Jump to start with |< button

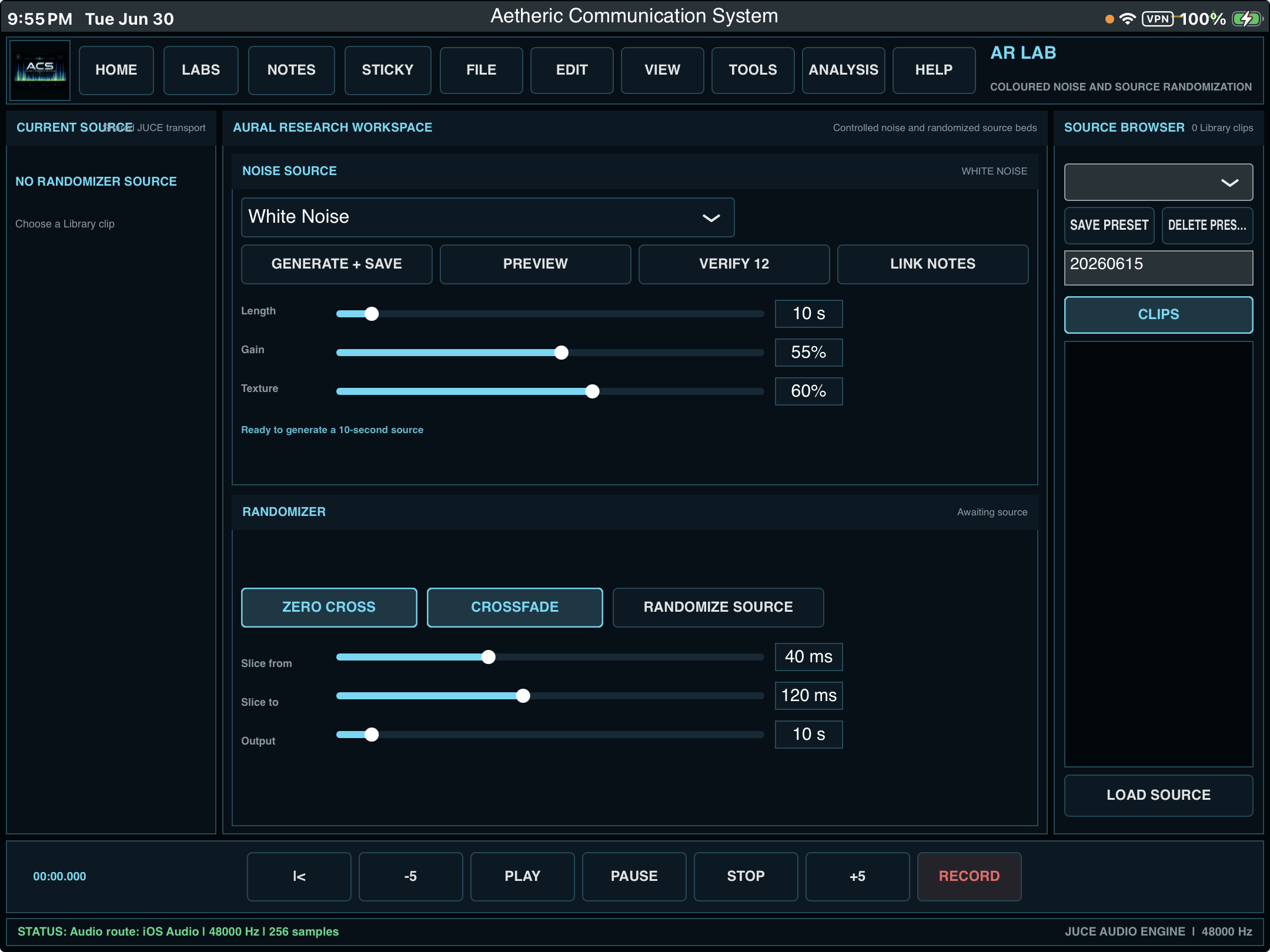click(x=299, y=877)
